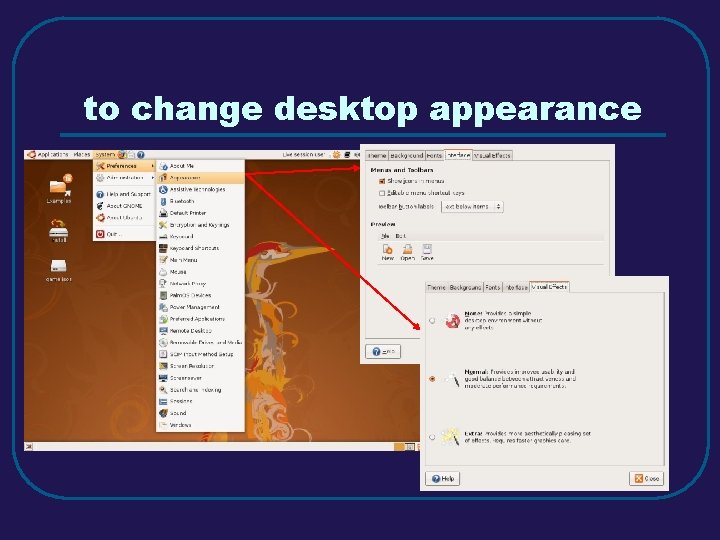Click the Sound icon in Preferences menu

tap(163, 413)
